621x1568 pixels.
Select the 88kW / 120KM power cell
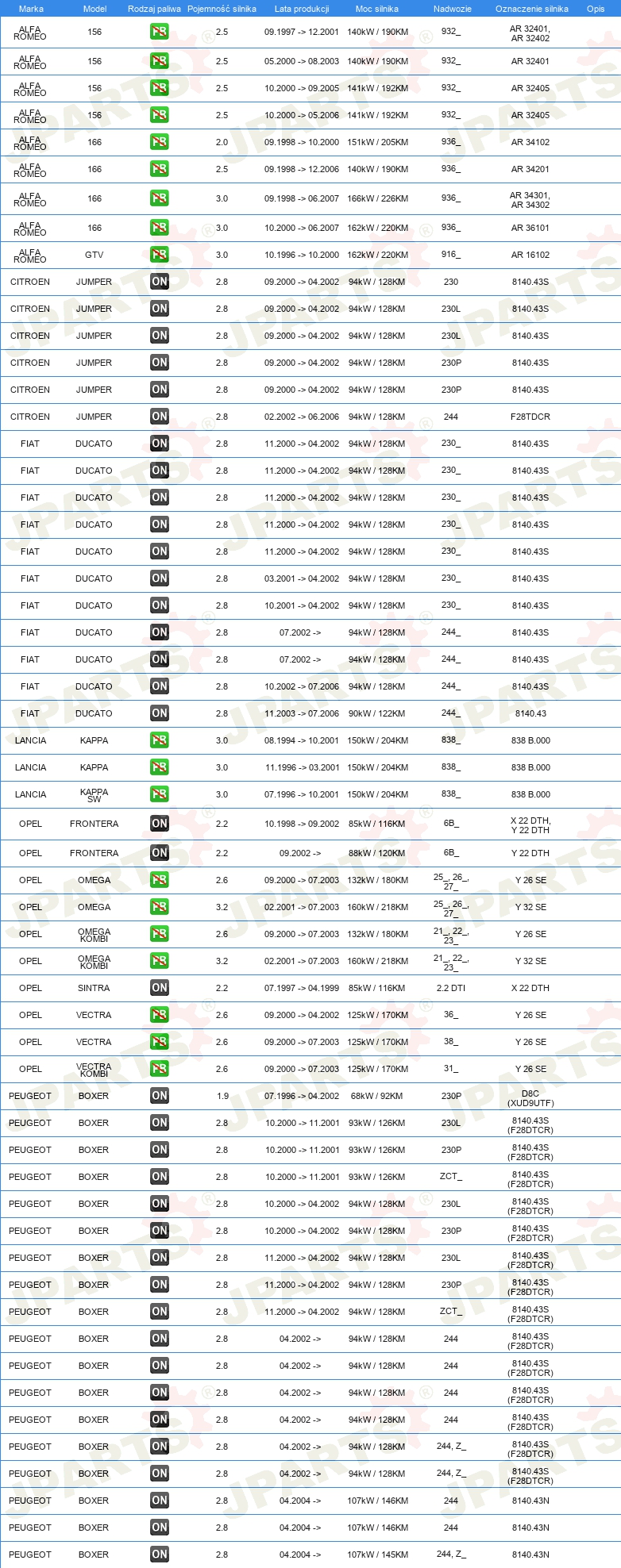coord(377,853)
